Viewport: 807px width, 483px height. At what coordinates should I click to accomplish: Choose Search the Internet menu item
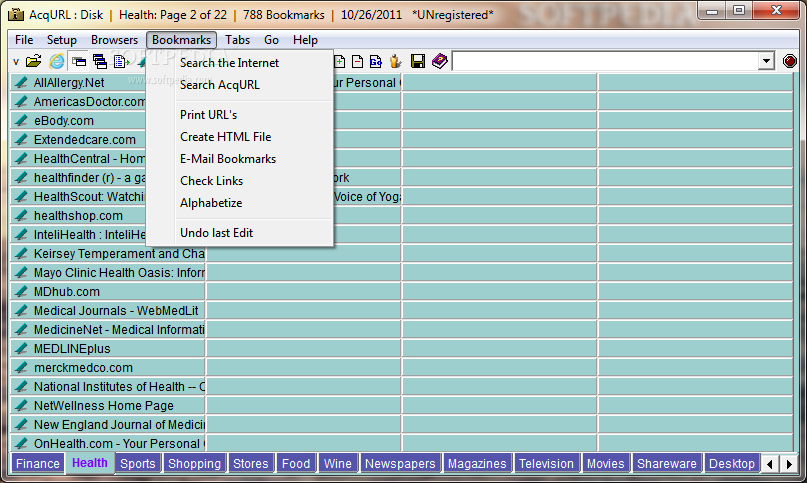pos(239,63)
